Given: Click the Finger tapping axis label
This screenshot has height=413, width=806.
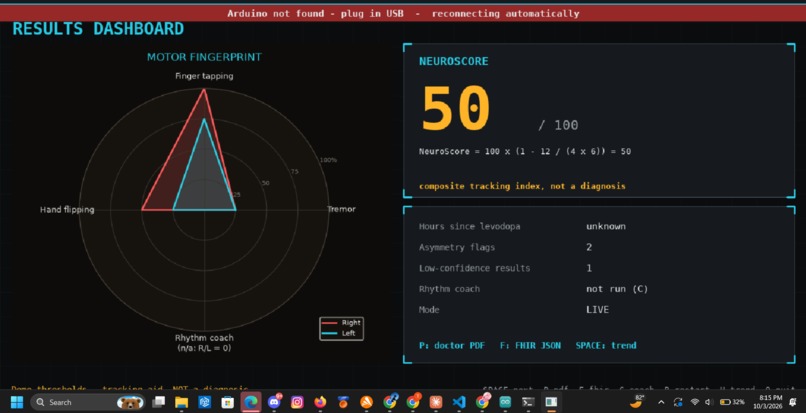Looking at the screenshot, I should pos(204,76).
